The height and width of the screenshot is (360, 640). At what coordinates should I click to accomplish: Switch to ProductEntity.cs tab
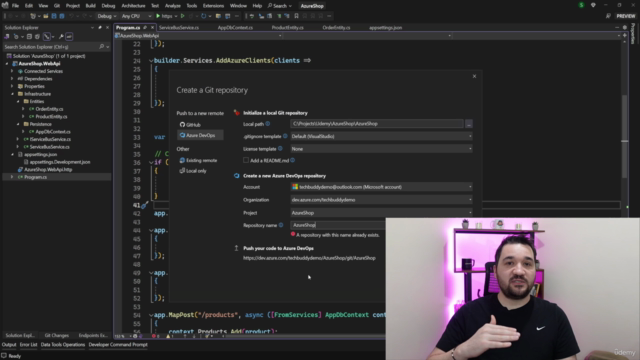tap(287, 28)
